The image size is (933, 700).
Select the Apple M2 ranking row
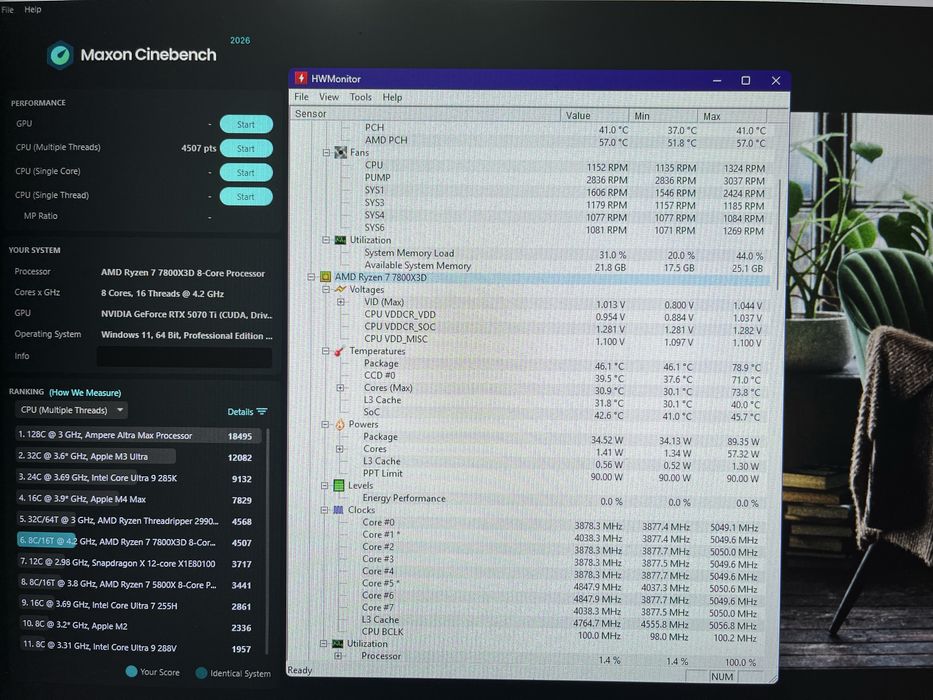pos(138,627)
